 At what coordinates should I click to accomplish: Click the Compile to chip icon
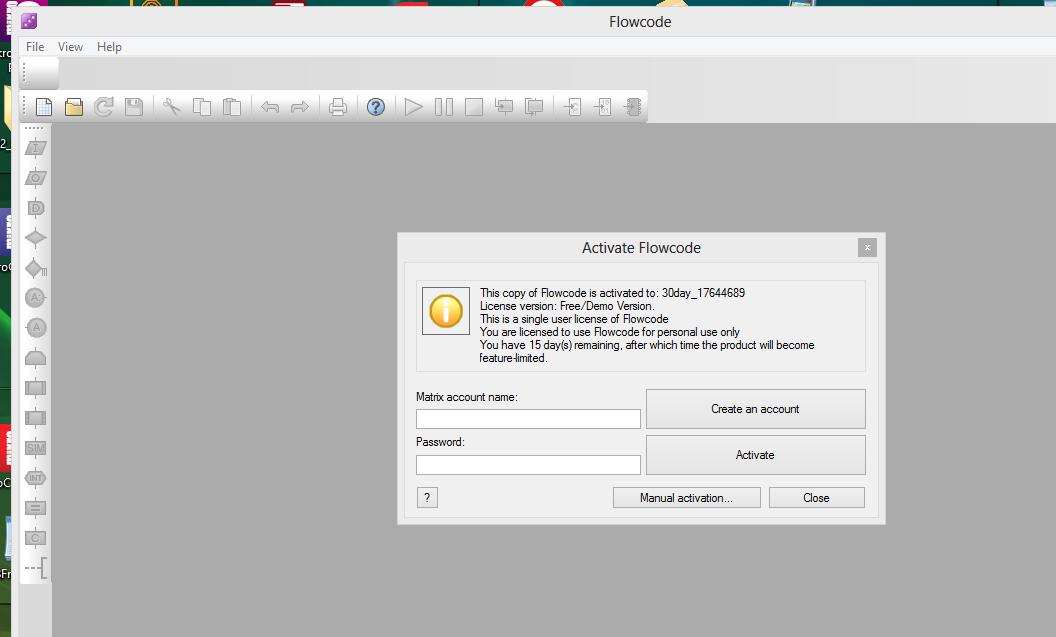633,106
